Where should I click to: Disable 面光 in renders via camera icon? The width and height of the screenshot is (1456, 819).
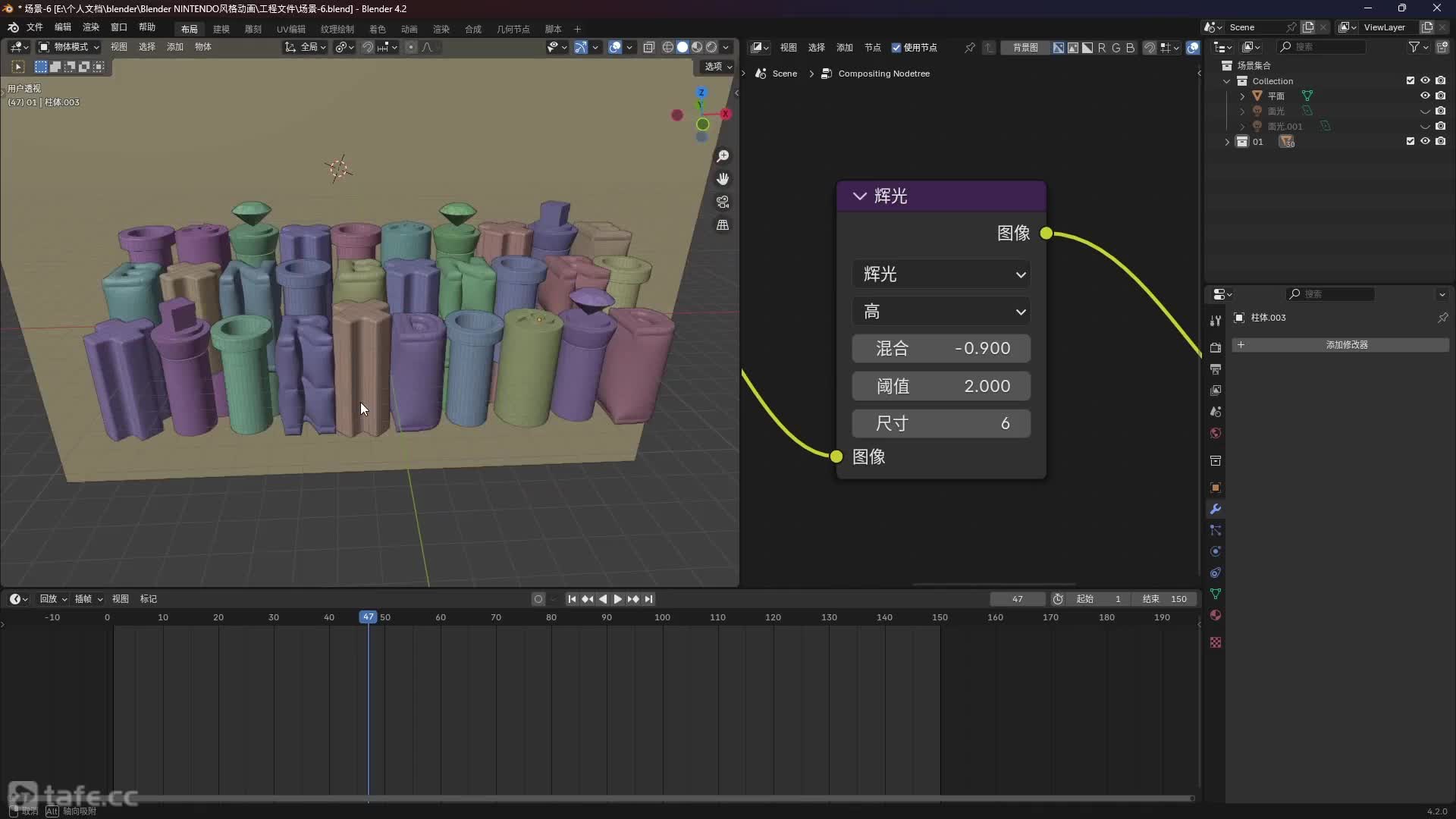[x=1440, y=111]
